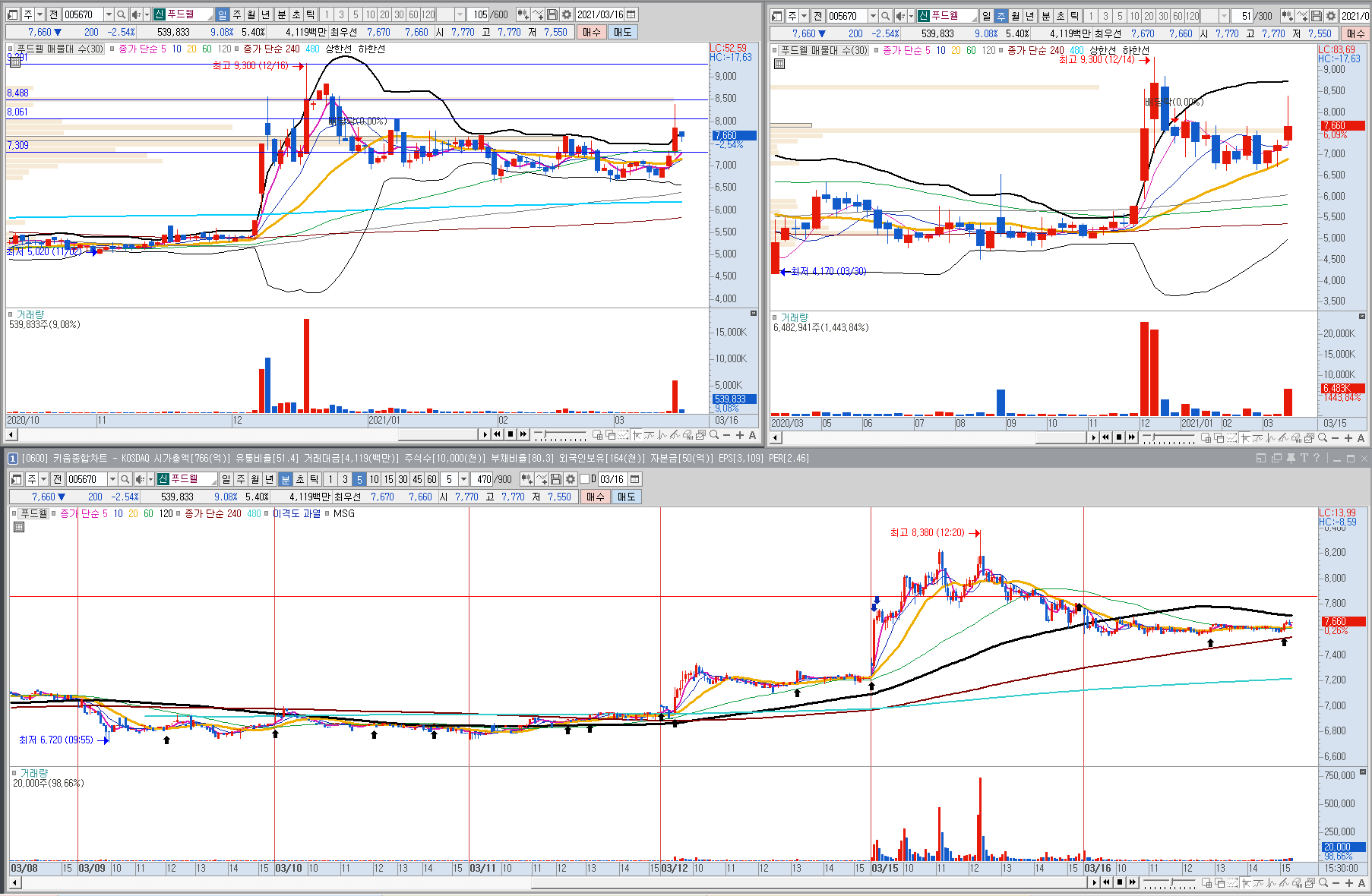1372x896 pixels.
Task: Click 매수 buy button in minute chart
Action: point(595,497)
